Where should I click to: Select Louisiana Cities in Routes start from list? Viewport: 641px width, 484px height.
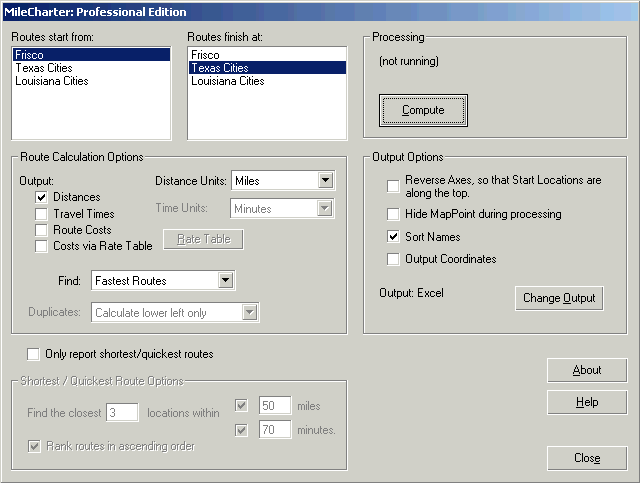click(x=91, y=81)
